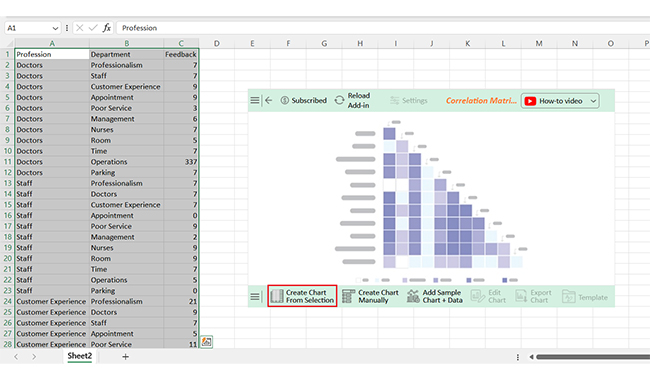Click cell A1 containing Profession
The height and width of the screenshot is (380, 650).
[52, 54]
